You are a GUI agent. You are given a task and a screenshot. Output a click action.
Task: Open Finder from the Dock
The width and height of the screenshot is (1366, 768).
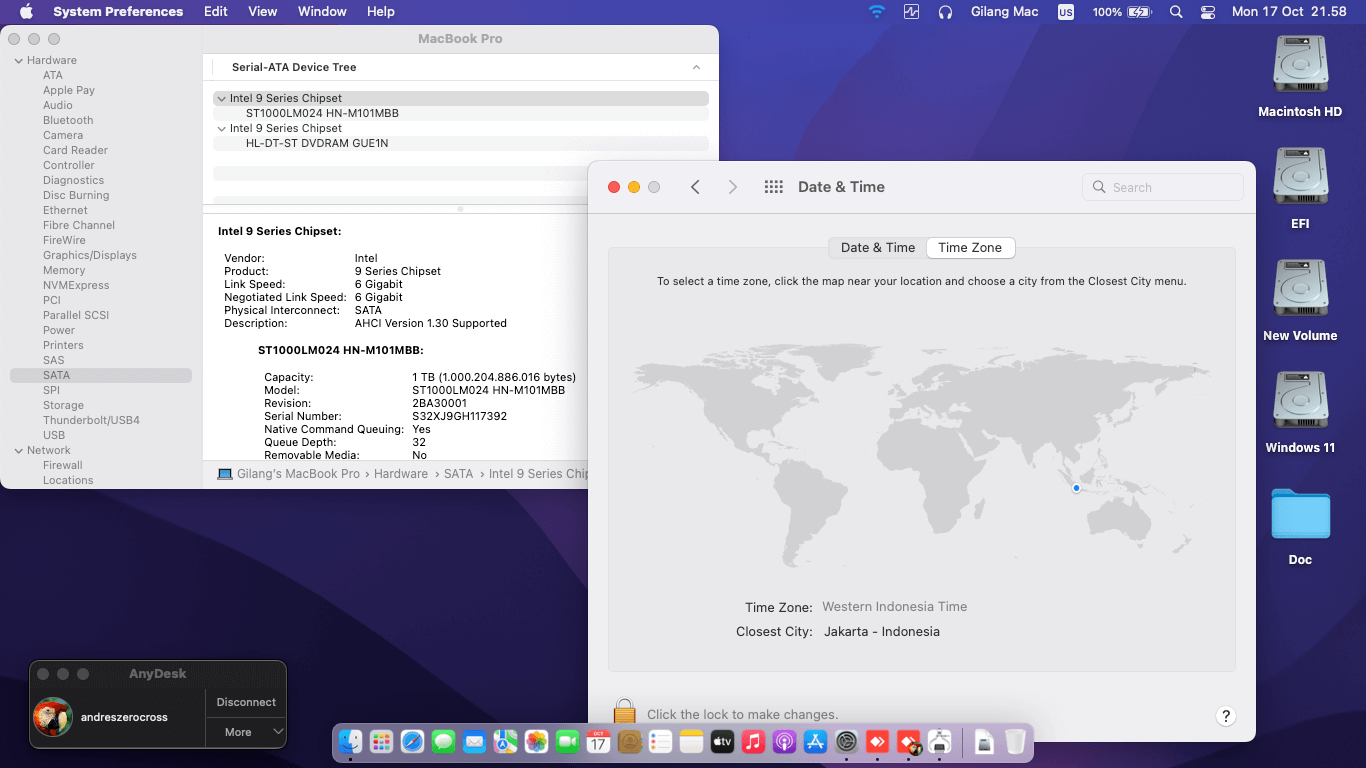[350, 741]
